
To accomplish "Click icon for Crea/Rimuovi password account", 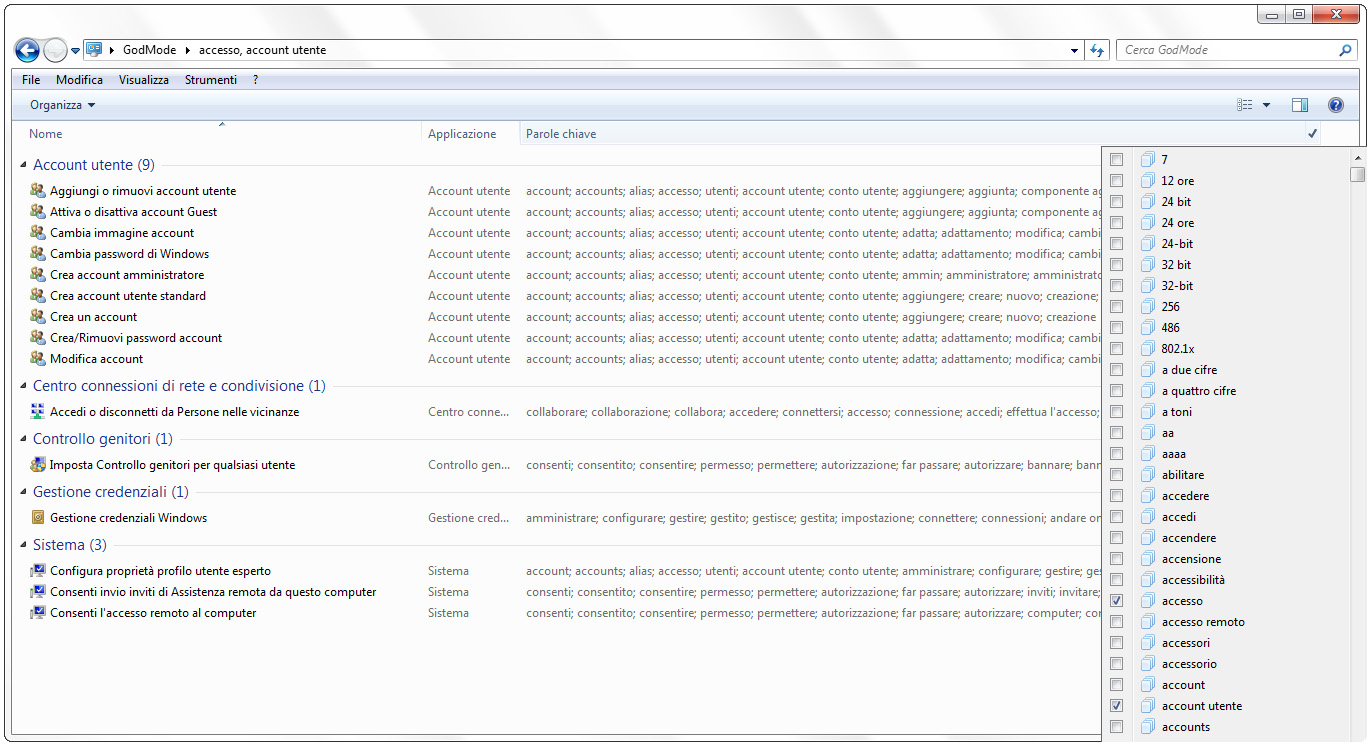I will [x=38, y=338].
